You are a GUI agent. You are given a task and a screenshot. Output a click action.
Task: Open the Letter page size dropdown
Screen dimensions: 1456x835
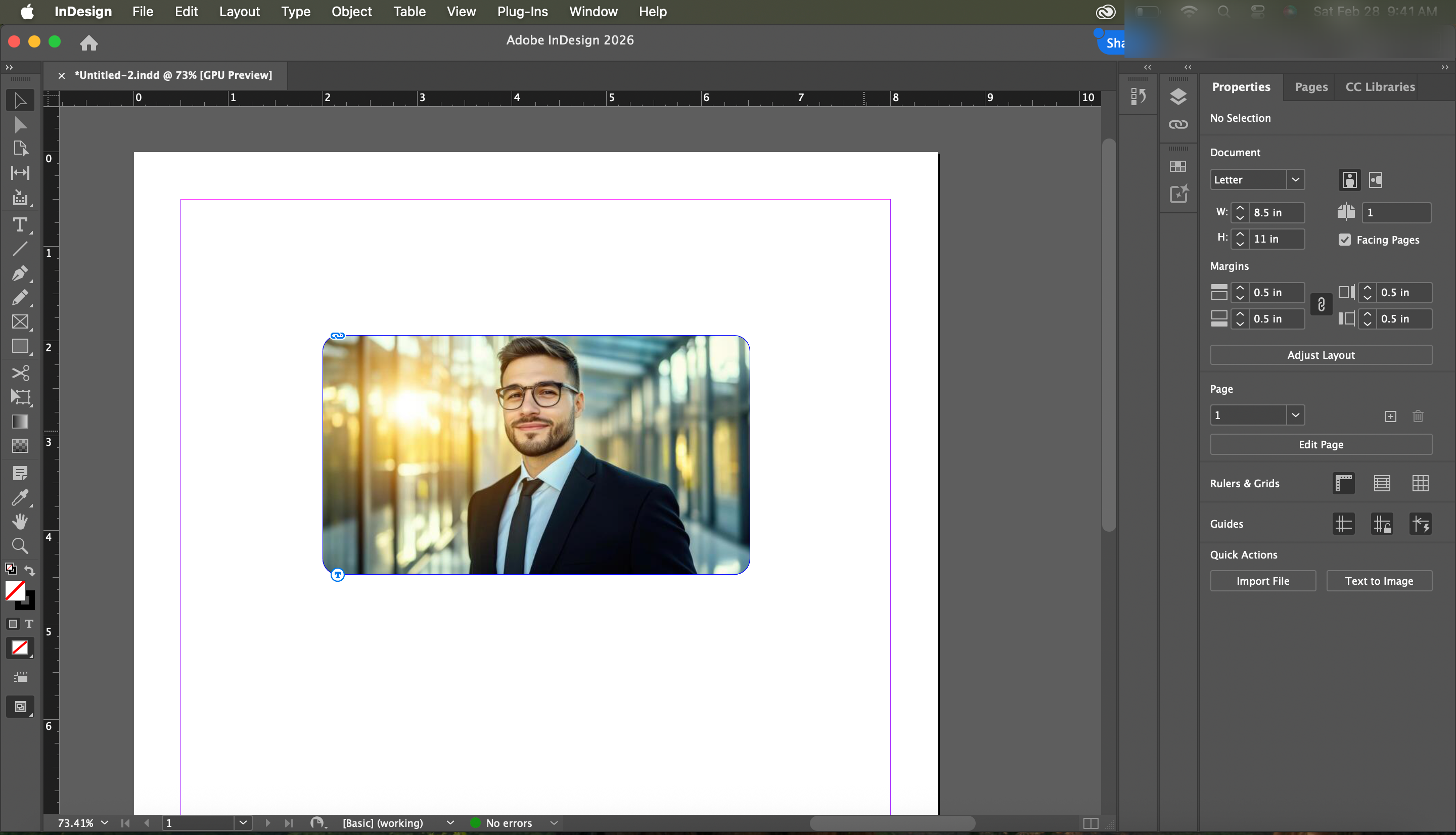[1295, 179]
